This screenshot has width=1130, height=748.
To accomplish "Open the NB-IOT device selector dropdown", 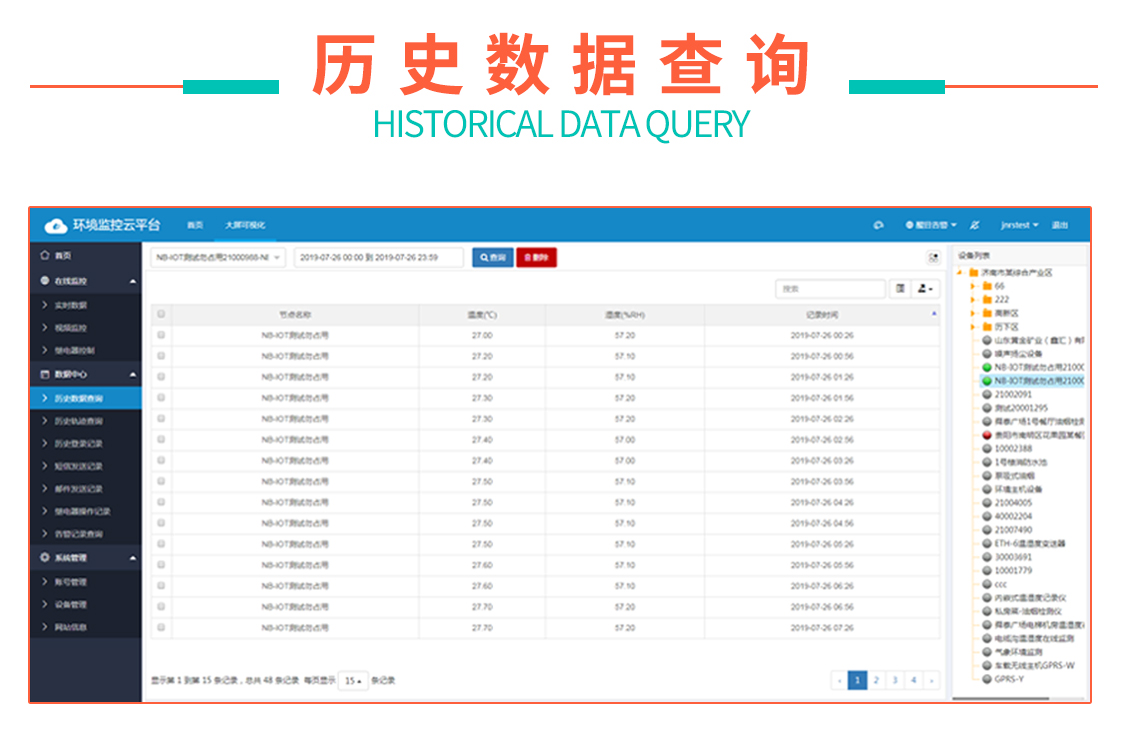I will coord(218,258).
